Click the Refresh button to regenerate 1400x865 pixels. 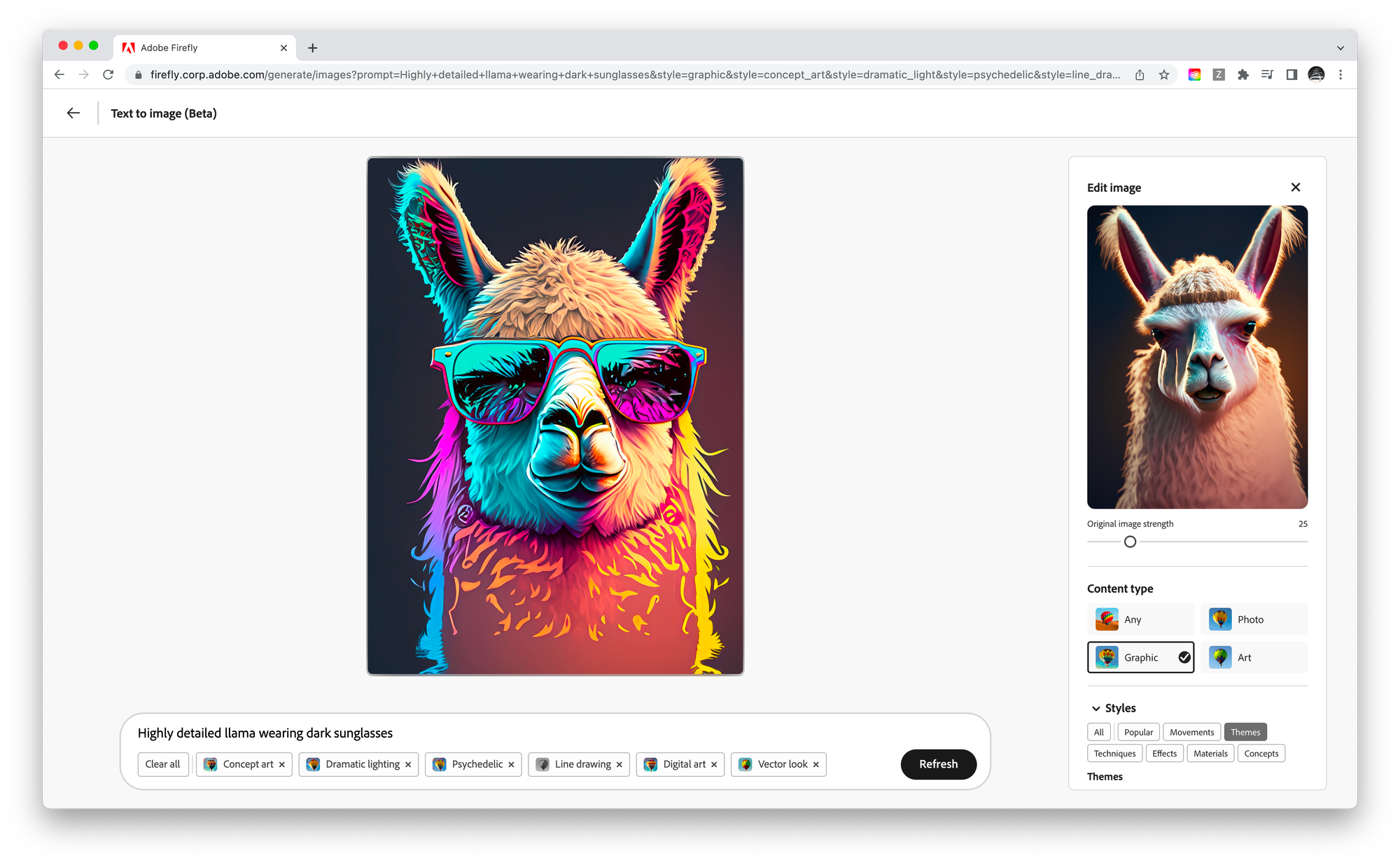tap(937, 764)
